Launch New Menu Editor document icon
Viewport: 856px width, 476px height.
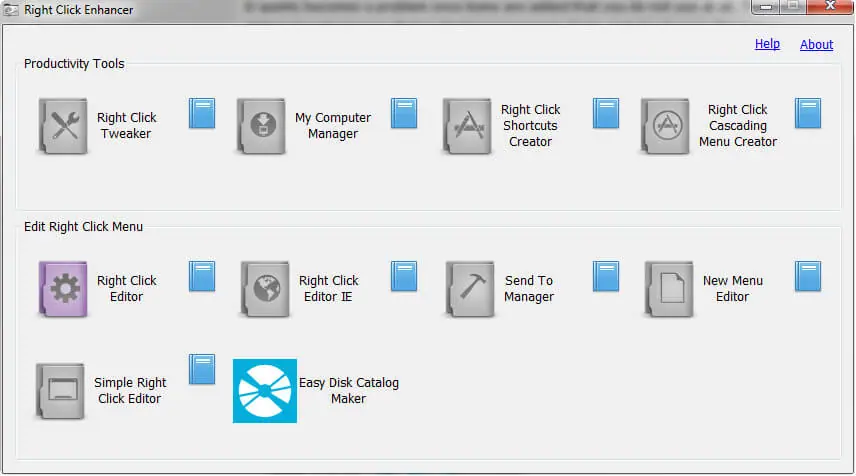tap(669, 289)
